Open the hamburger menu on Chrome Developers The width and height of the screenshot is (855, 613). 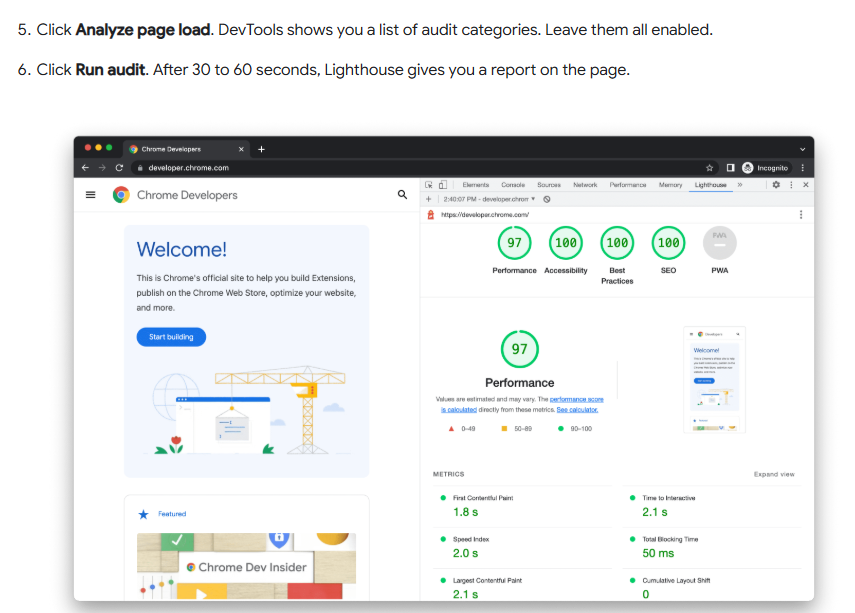point(90,194)
